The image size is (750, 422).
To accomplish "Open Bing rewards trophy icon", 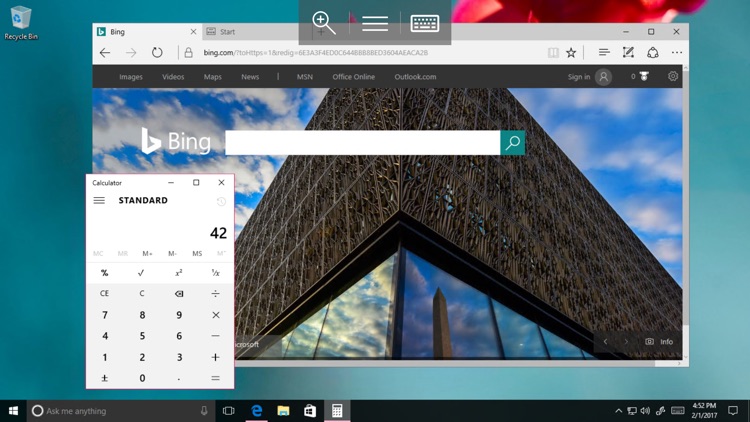I will coord(644,76).
